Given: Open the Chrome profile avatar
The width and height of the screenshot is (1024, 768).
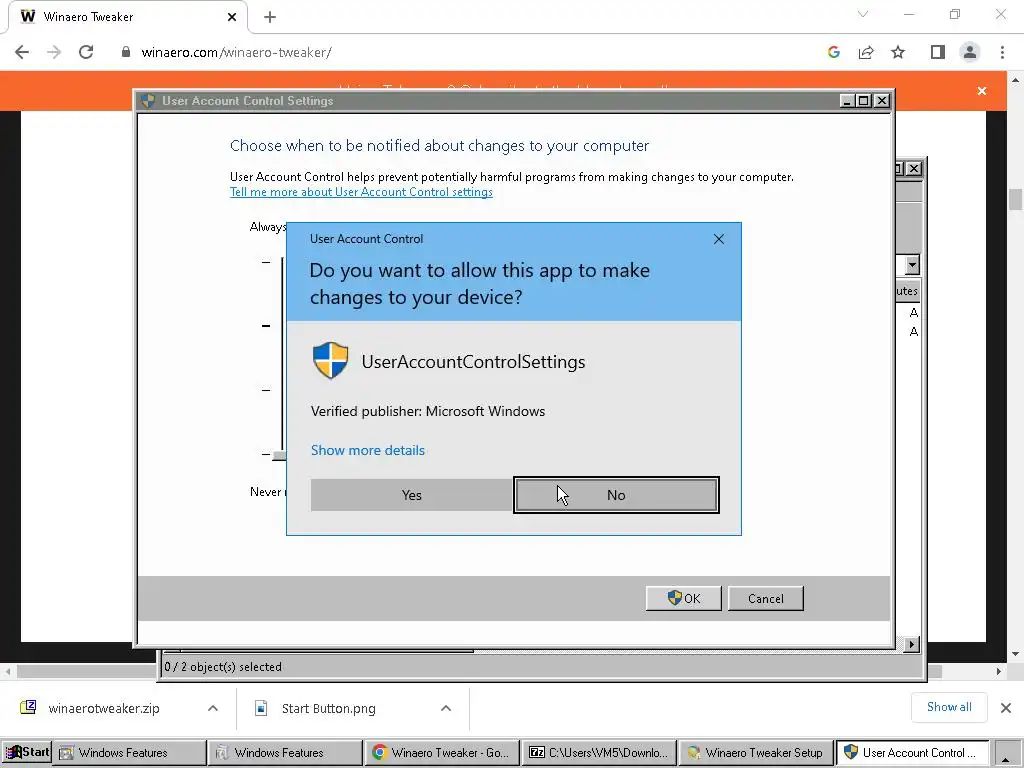Looking at the screenshot, I should [970, 52].
